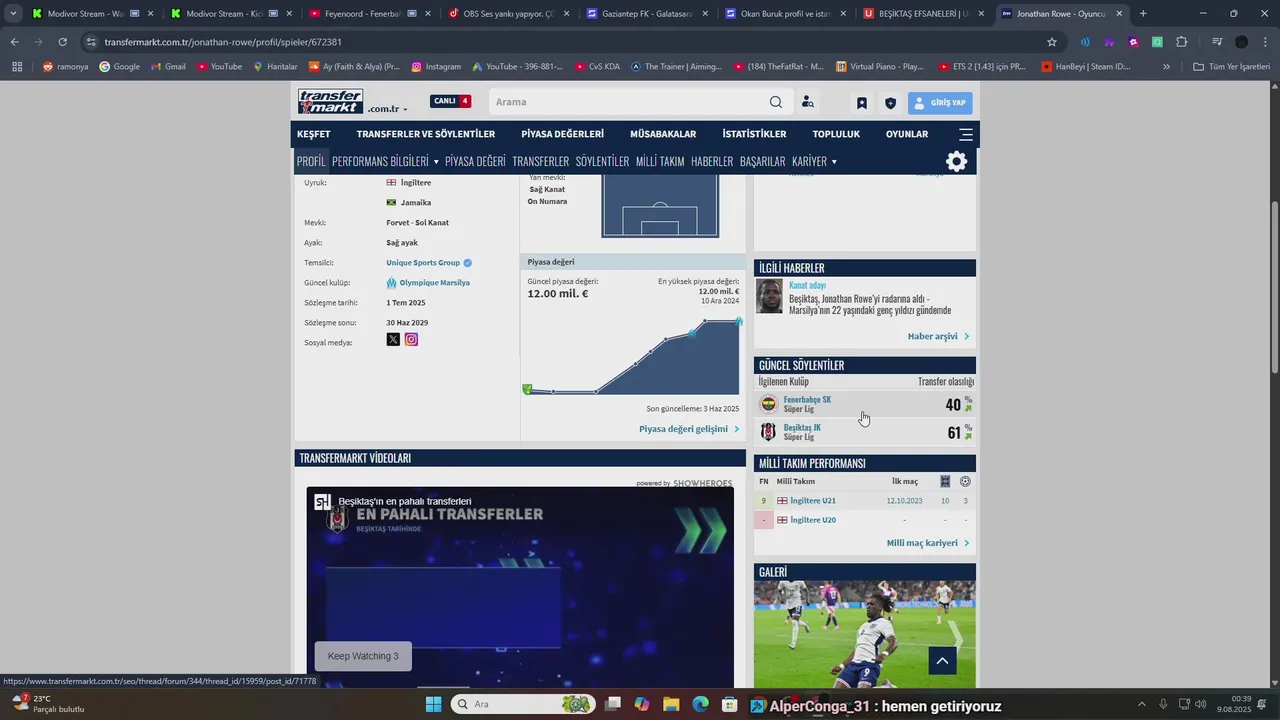1280x720 pixels.
Task: Select the PİYASA DEĞERİ player tab
Action: pyautogui.click(x=475, y=161)
